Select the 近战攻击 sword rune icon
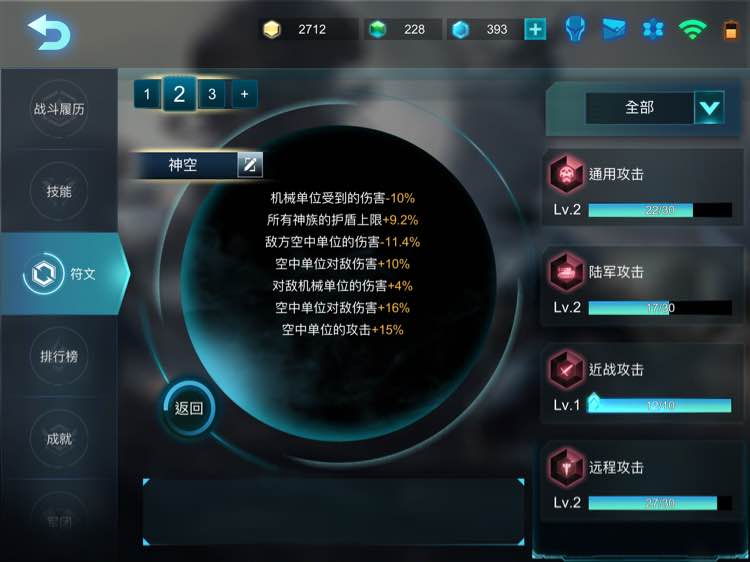This screenshot has height=562, width=750. point(566,369)
